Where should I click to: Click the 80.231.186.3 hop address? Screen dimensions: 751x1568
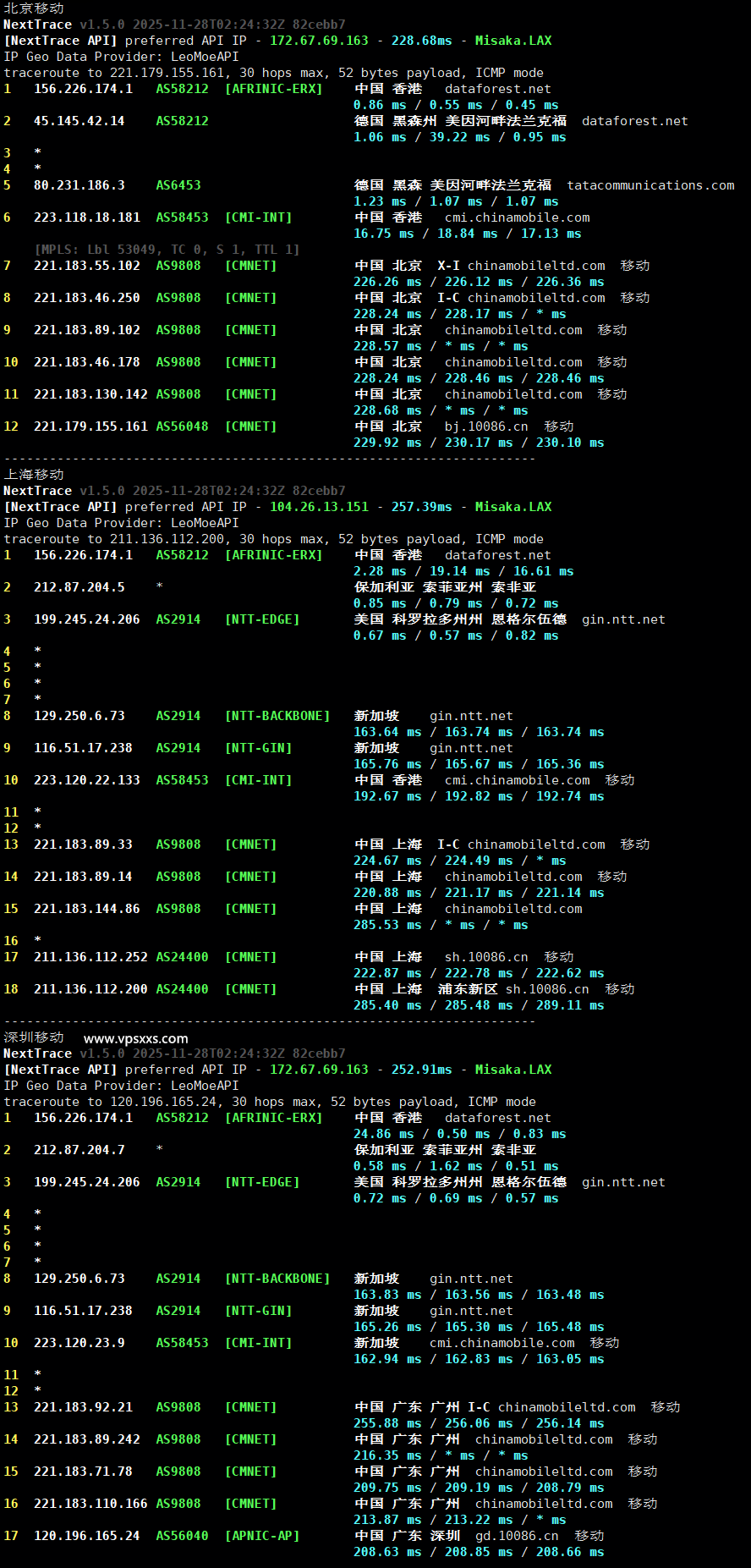point(79,185)
